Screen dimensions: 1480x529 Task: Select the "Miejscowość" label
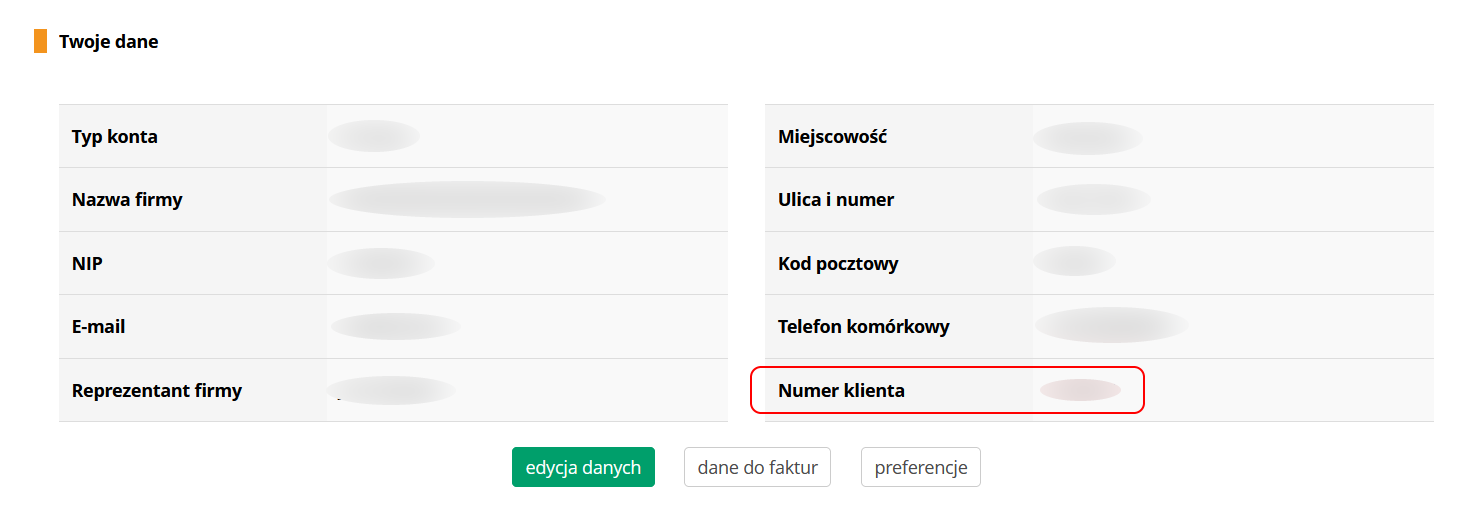pyautogui.click(x=832, y=136)
